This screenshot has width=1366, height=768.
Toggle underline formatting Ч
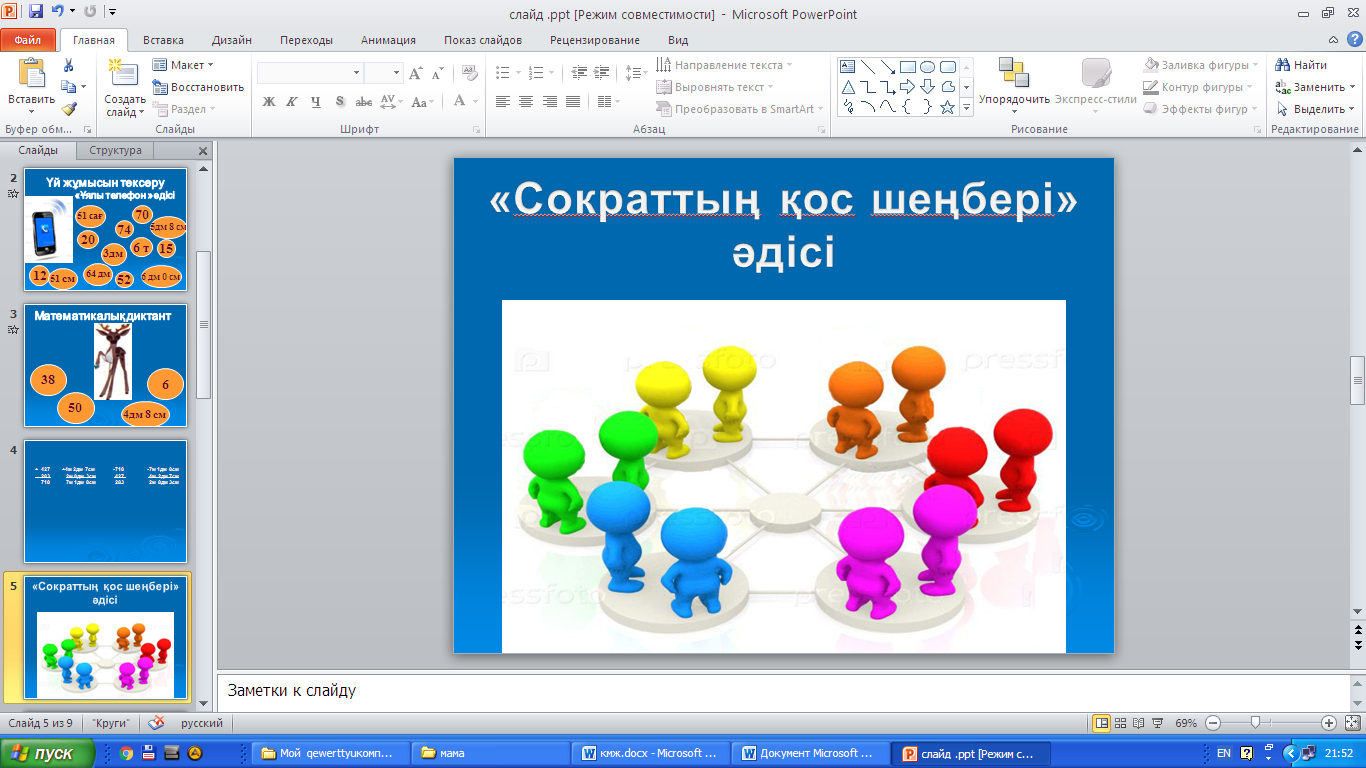[316, 102]
